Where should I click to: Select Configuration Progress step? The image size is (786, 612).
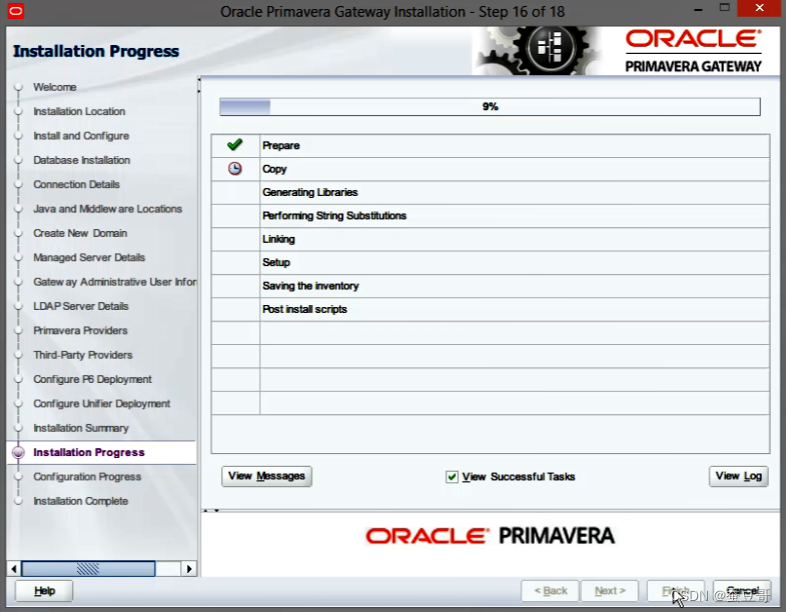tap(87, 477)
